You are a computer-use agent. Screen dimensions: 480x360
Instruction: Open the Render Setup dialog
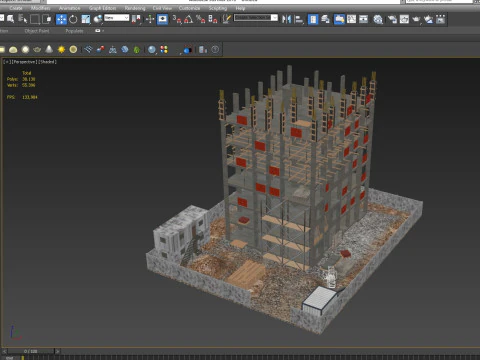[x=392, y=19]
